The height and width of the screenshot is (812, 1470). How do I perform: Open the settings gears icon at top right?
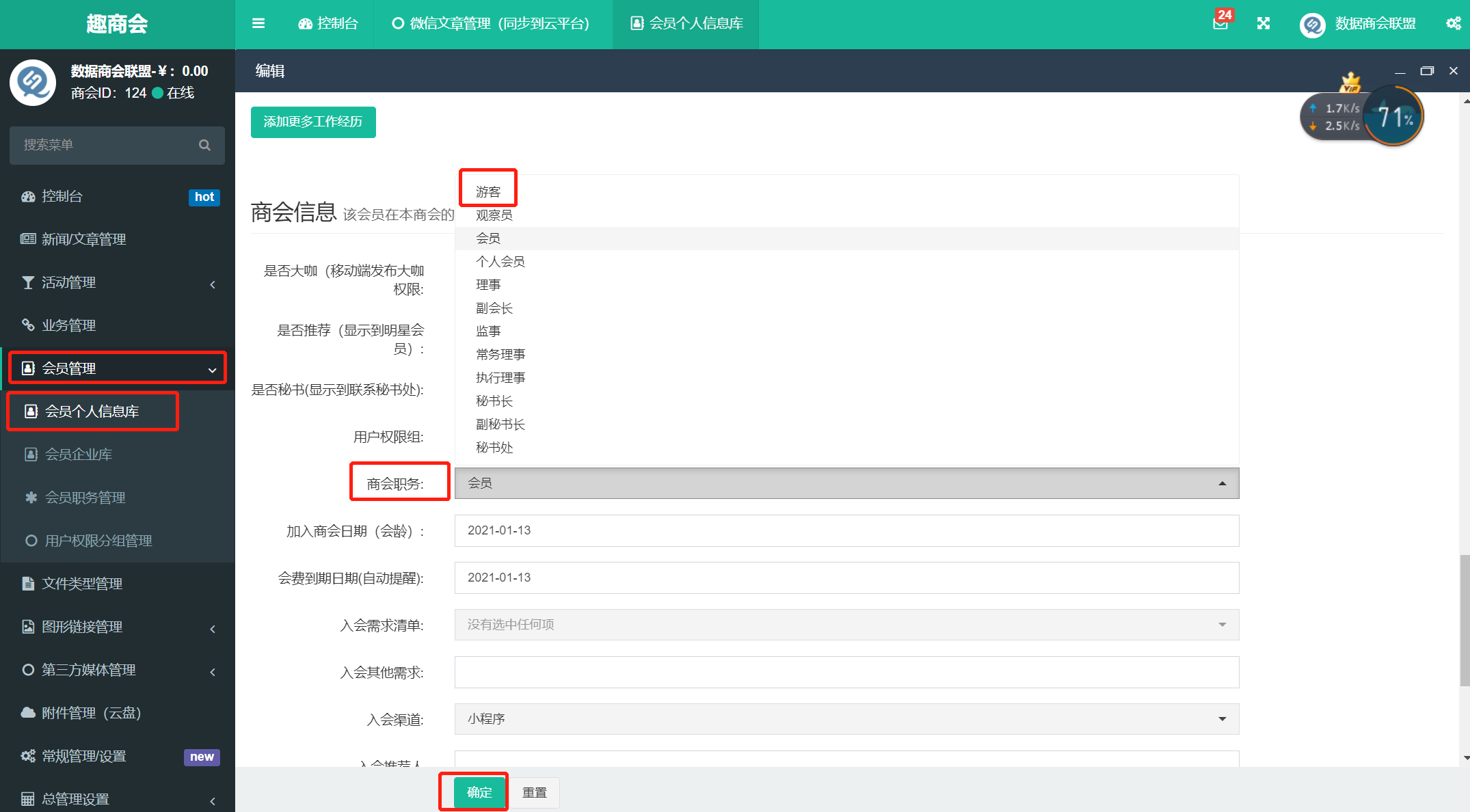1454,23
